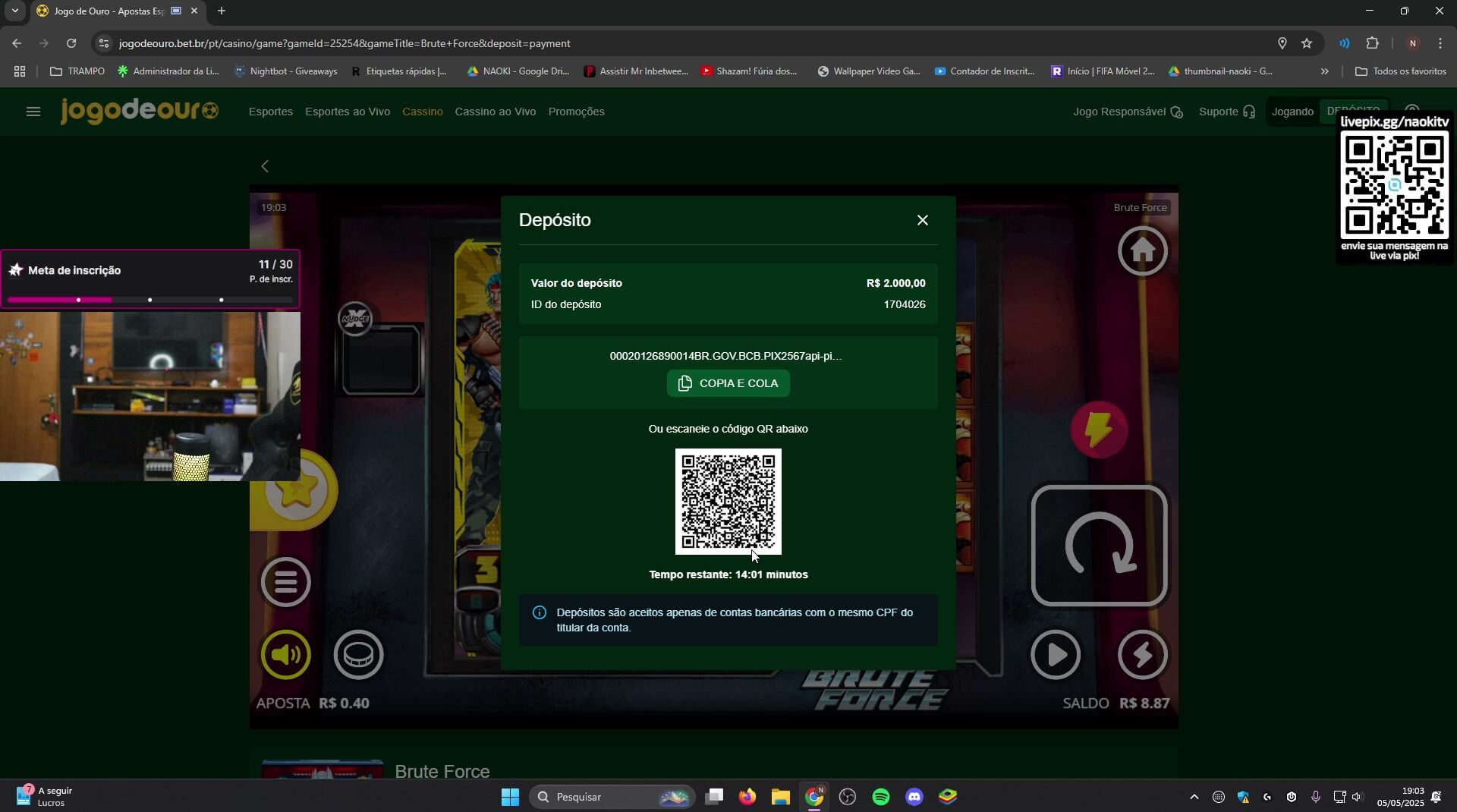The image size is (1457, 812).
Task: Open the tab search dropdown
Action: 14,11
